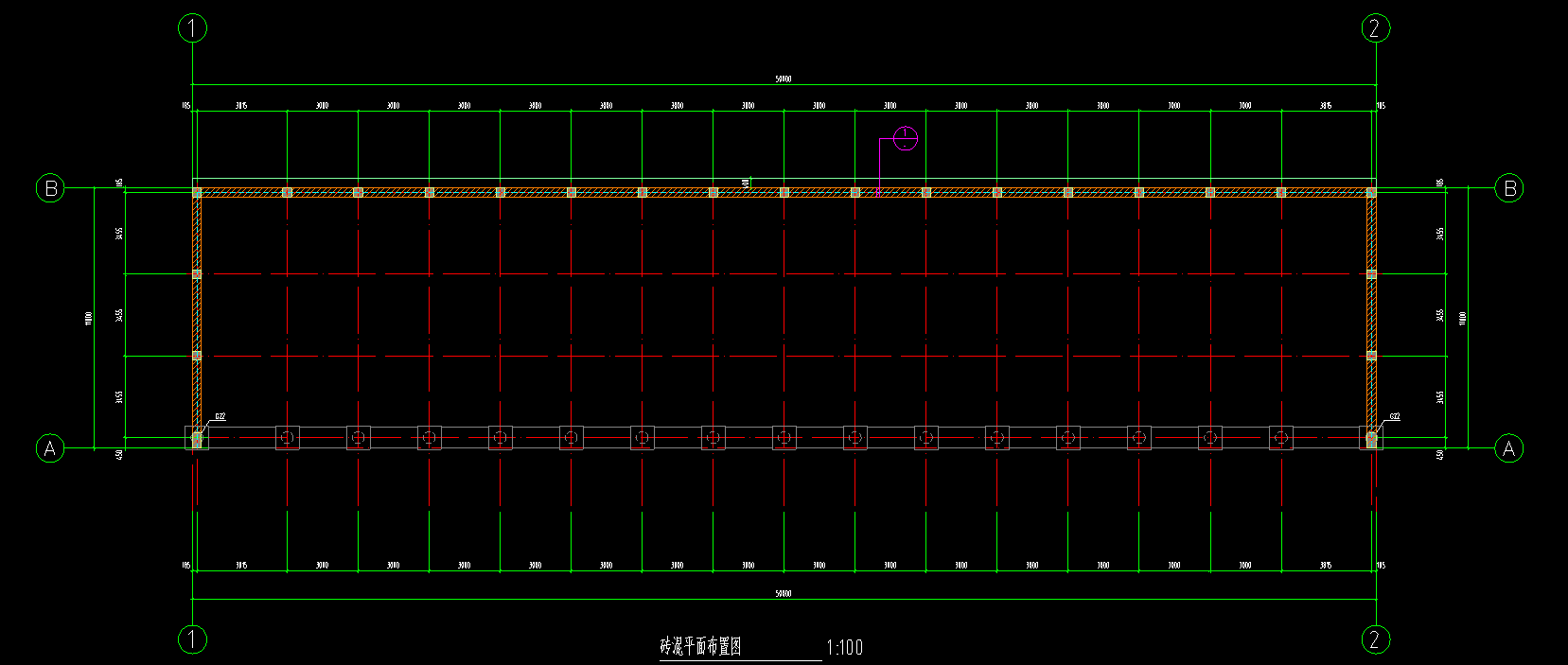
Task: Select the right vertical overall dimension text
Action: (x=1463, y=318)
